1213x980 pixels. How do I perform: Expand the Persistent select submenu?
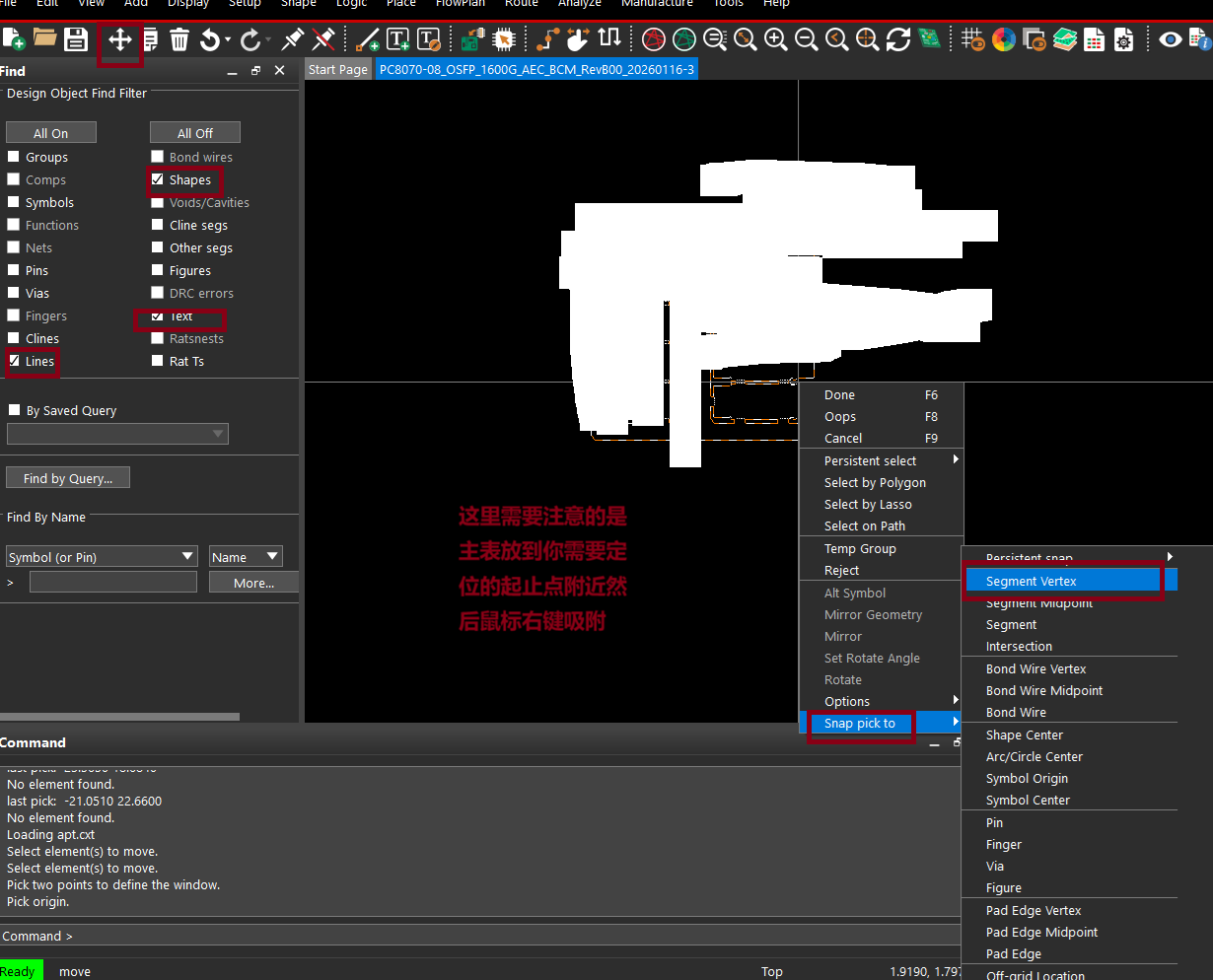(881, 460)
